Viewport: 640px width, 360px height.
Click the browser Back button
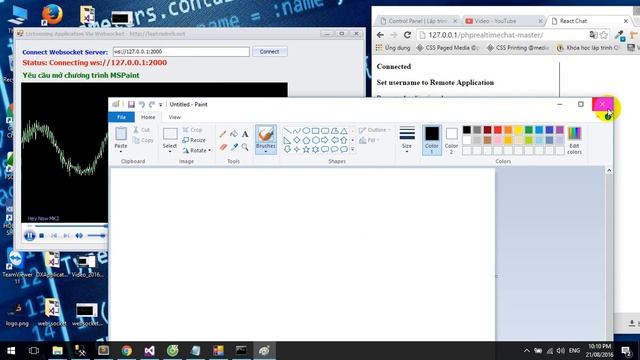click(x=380, y=35)
